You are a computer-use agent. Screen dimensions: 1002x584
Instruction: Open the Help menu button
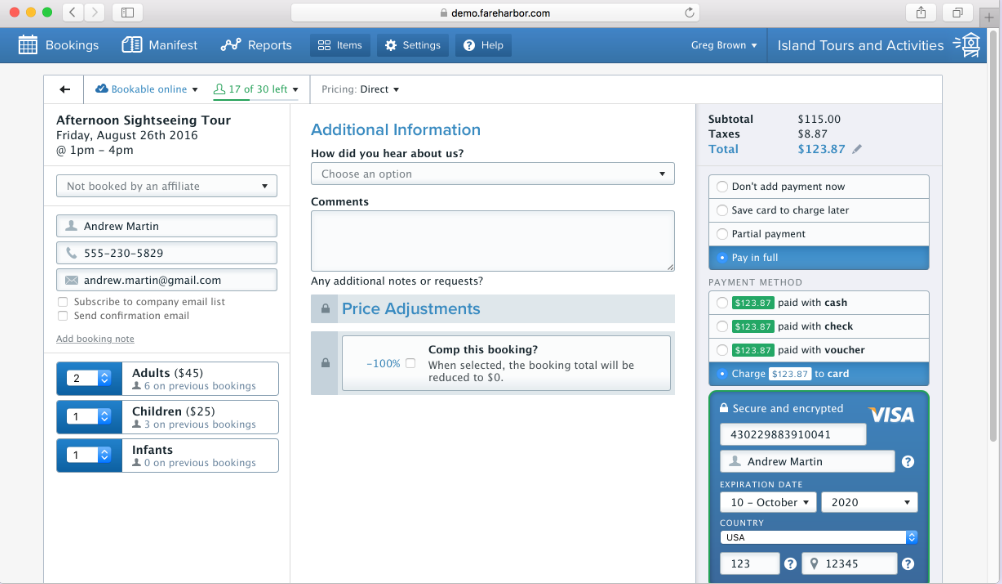coord(483,45)
